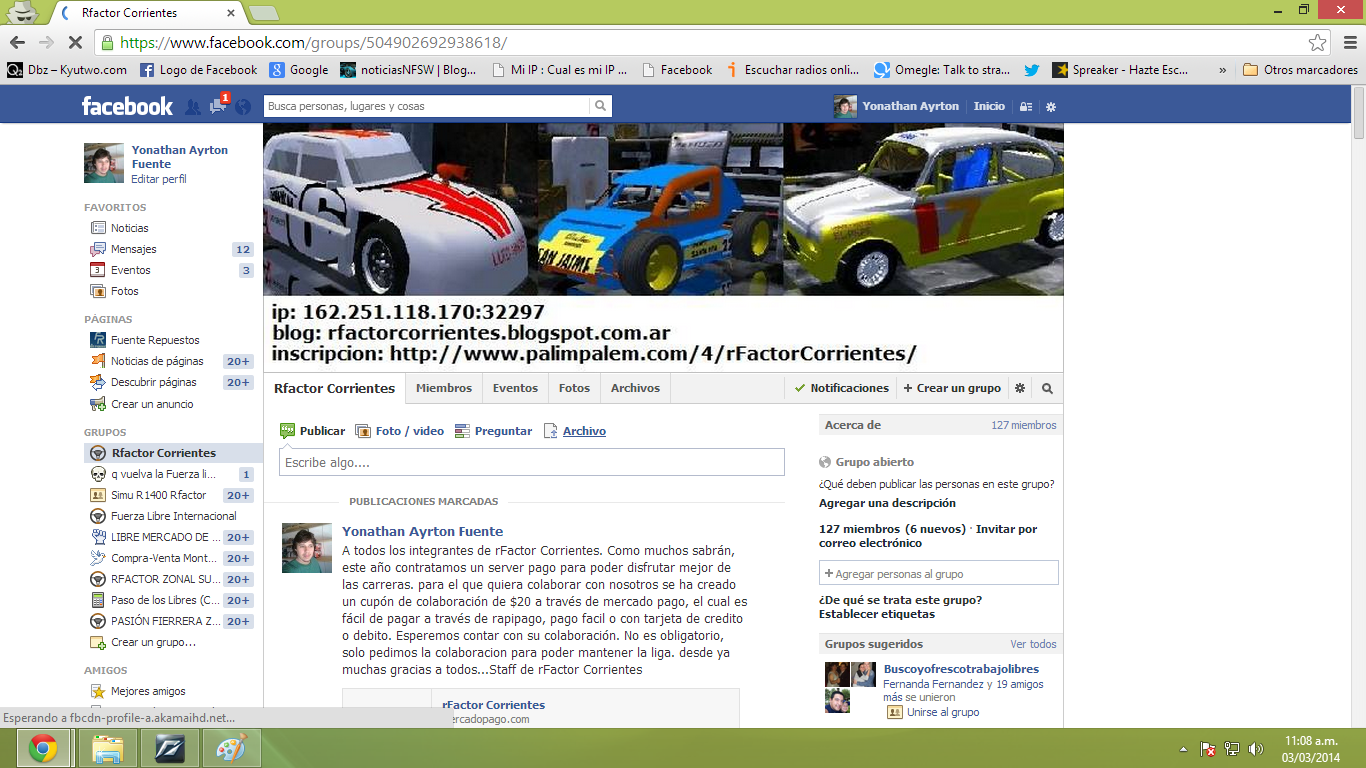This screenshot has height=768, width=1366.
Task: Open File Explorer from taskbar
Action: 108,748
